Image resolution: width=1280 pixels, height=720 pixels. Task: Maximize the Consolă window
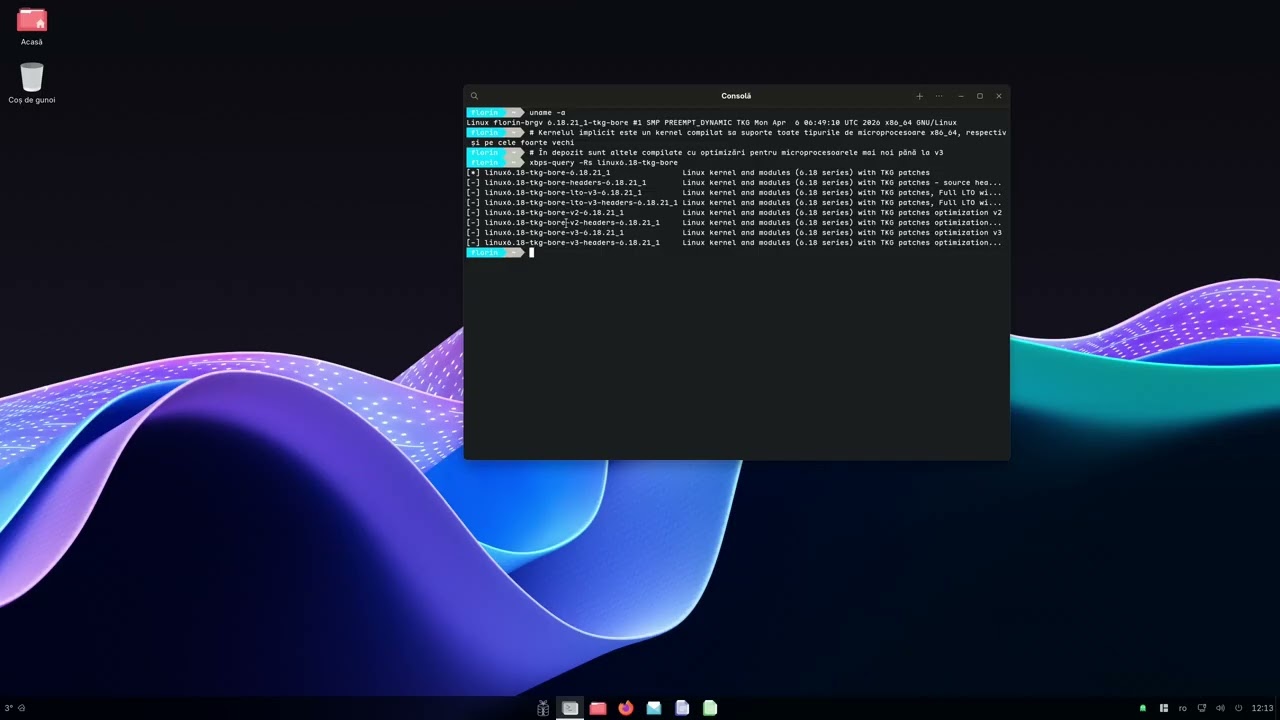[980, 96]
